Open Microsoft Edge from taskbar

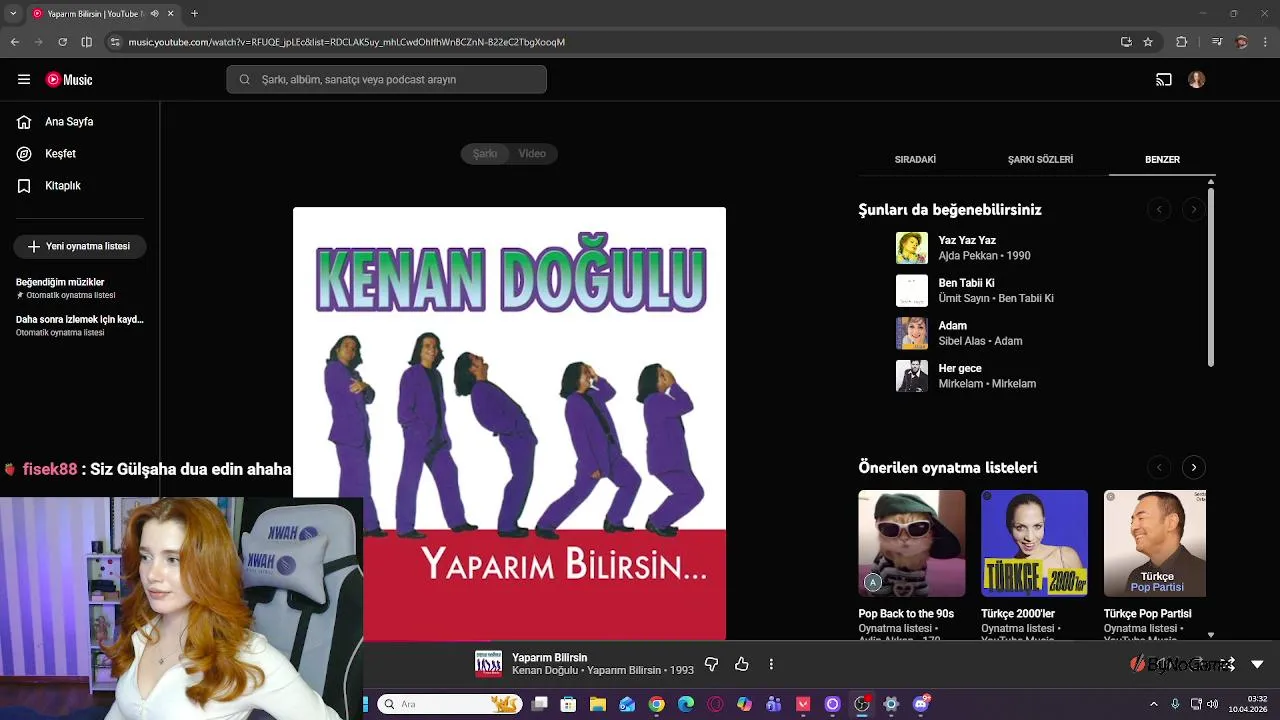click(686, 704)
